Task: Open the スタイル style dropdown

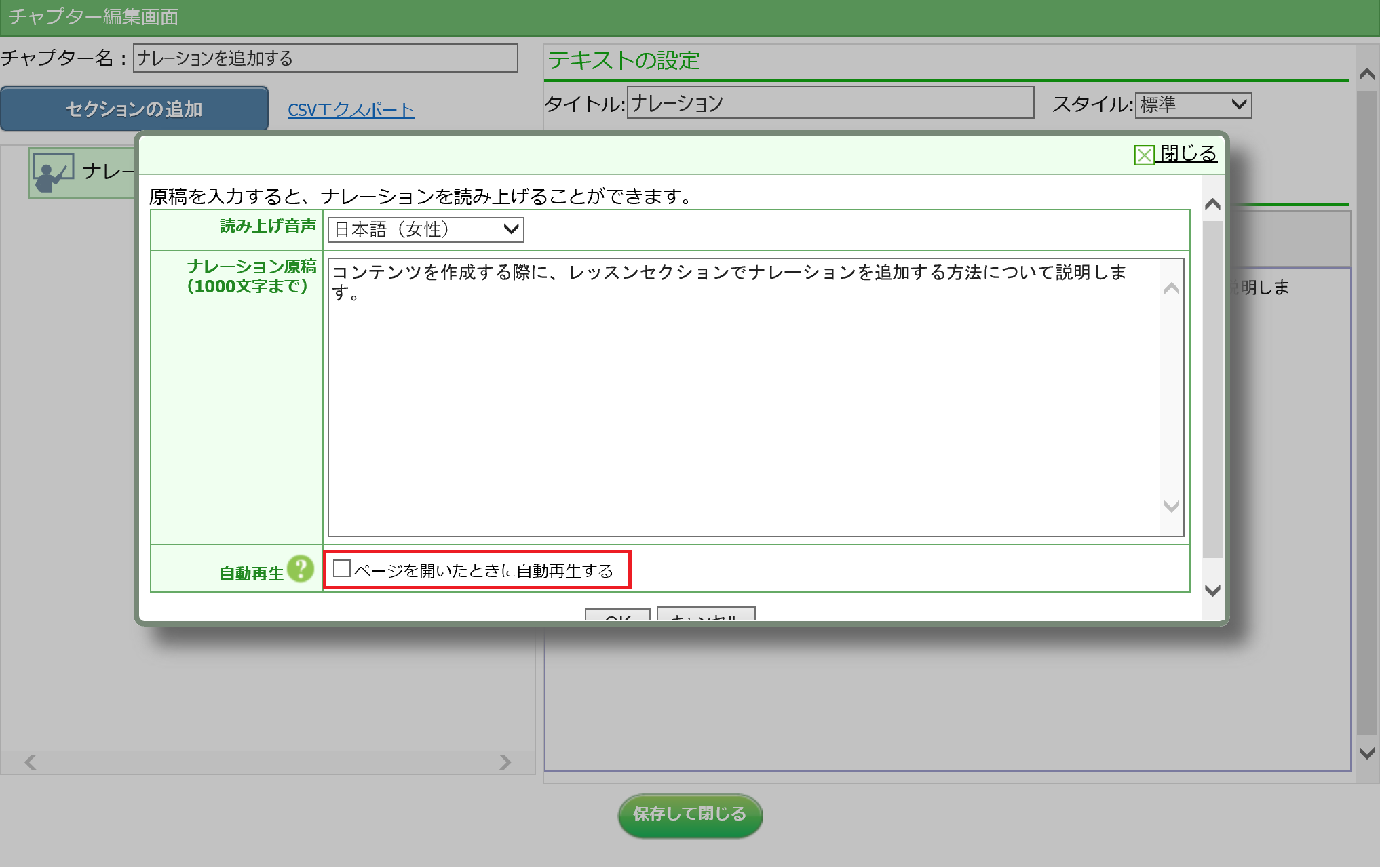Action: [x=1193, y=105]
